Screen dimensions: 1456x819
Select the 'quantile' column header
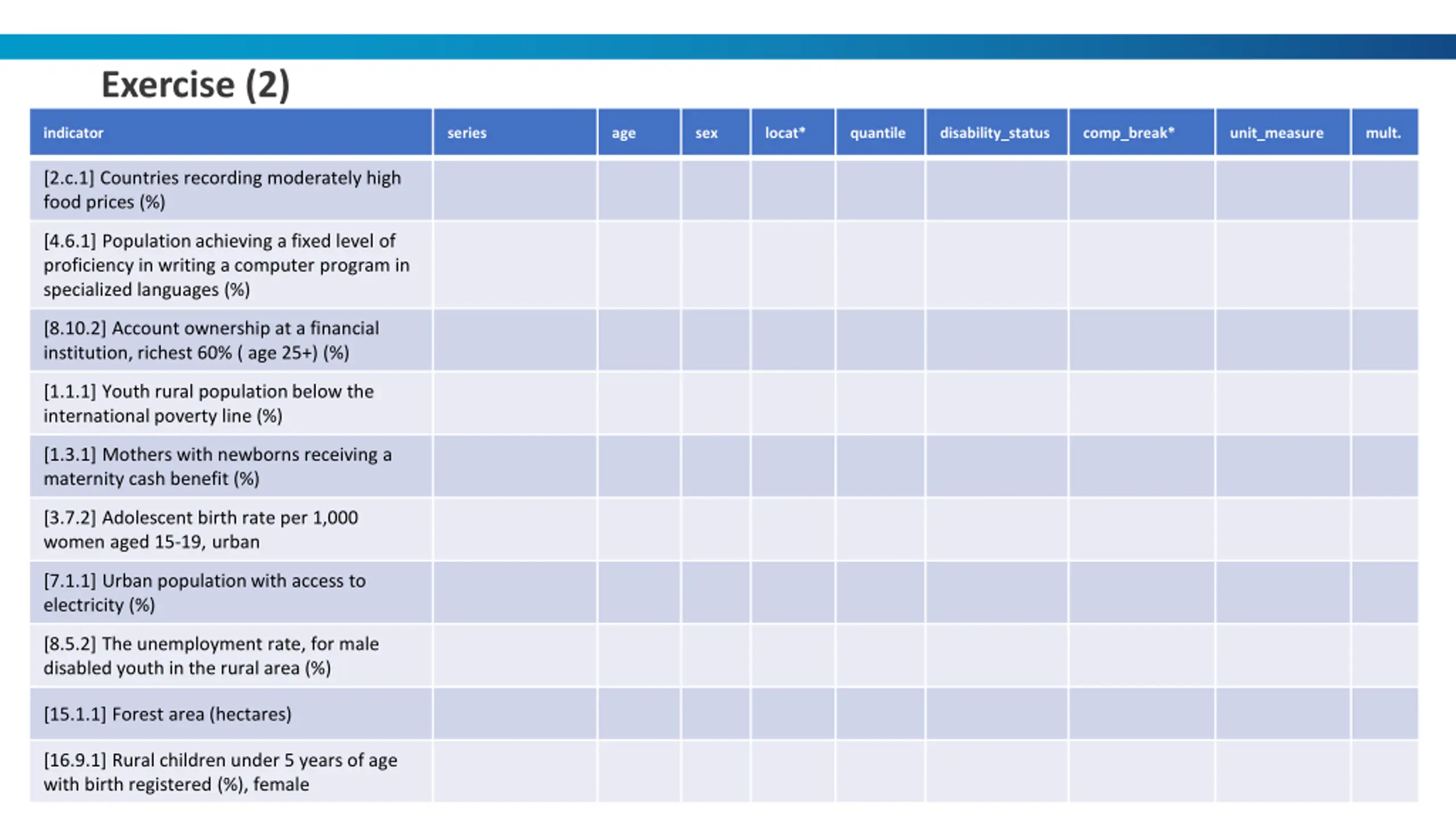click(x=880, y=132)
